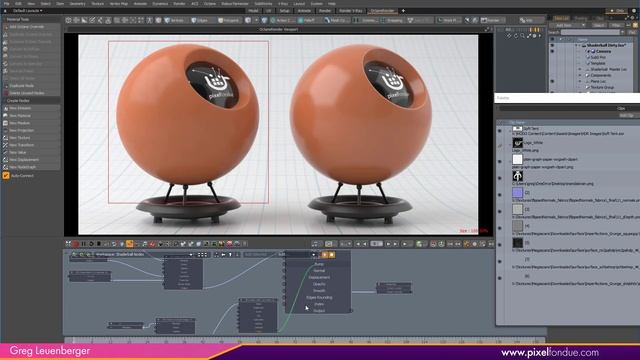Screen dimensions: 640x360
Task: Switch to the Setup layout tab
Action: [x=284, y=11]
